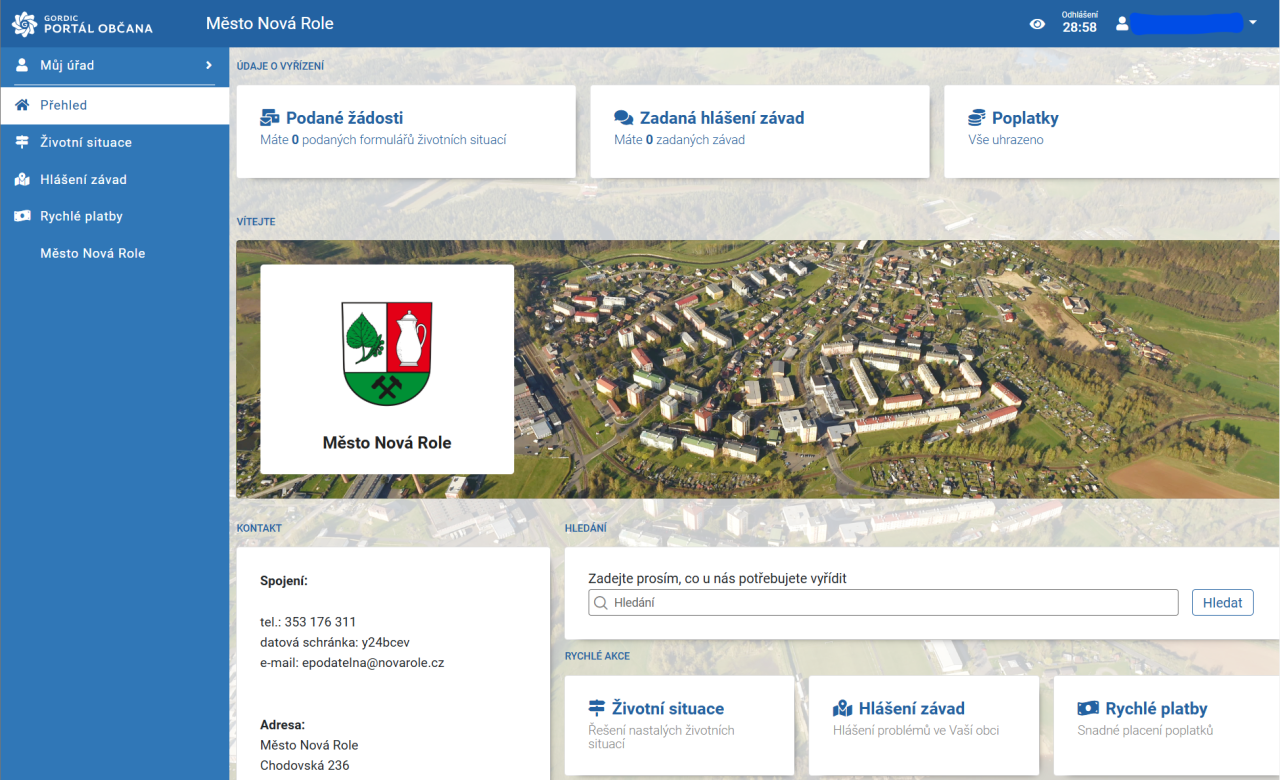This screenshot has height=780, width=1280.
Task: Click the user profile icon in header
Action: [1122, 23]
